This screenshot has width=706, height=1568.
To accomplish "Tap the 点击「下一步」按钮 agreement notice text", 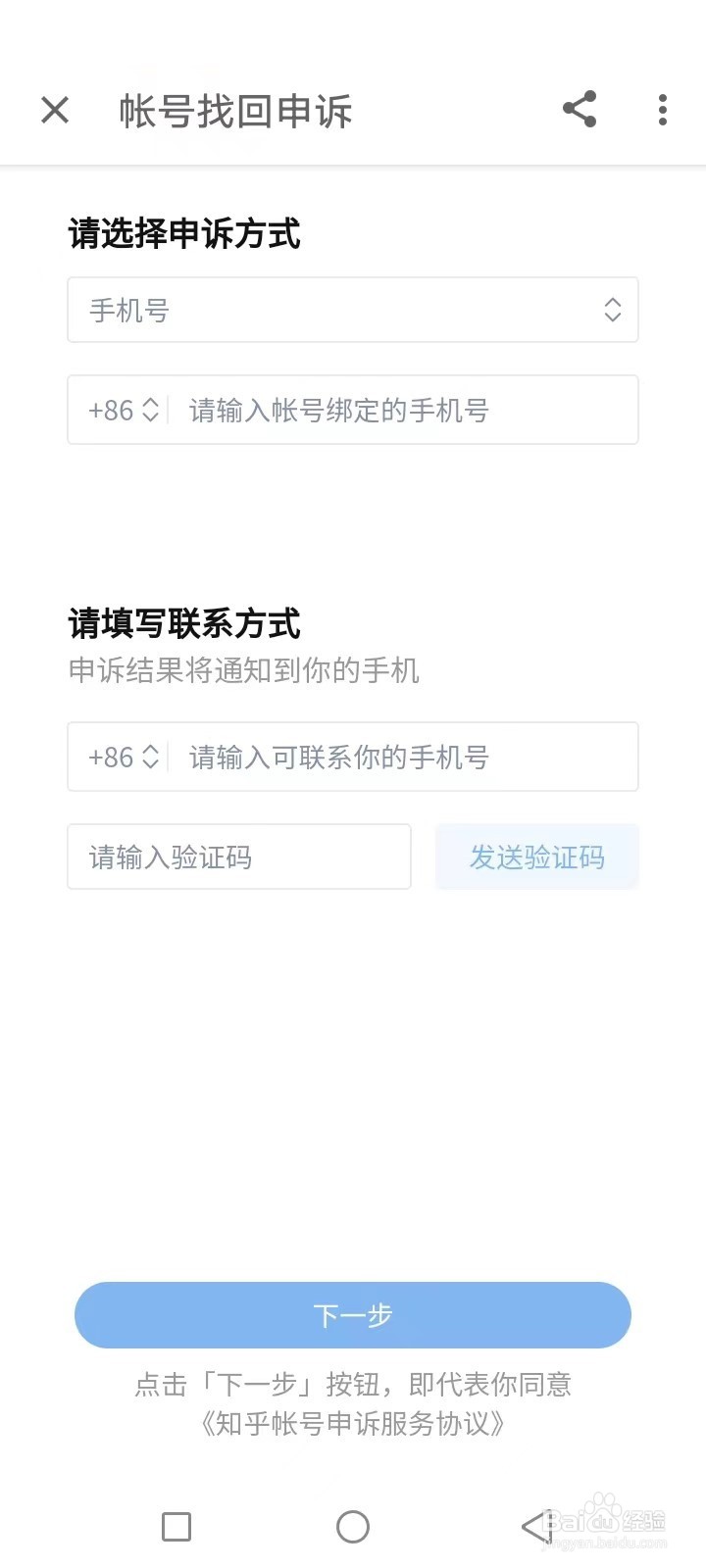I will 353,1384.
